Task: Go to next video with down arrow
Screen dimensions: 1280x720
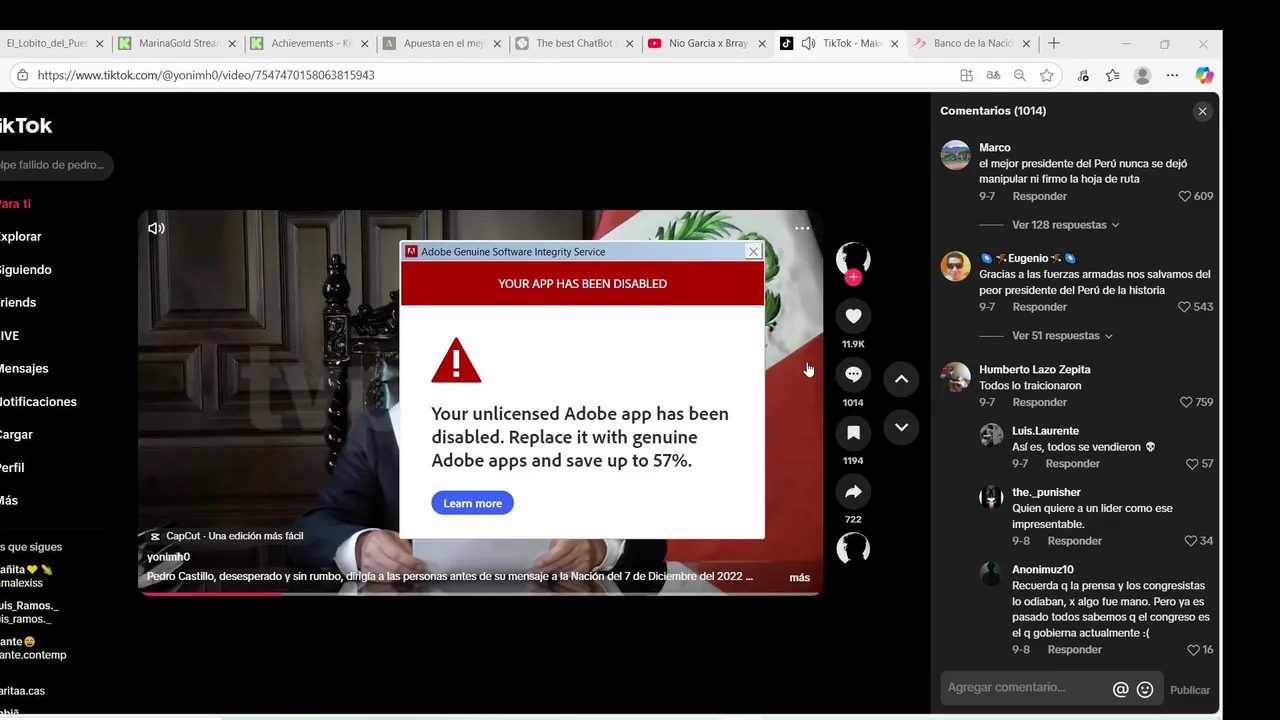Action: point(901,427)
